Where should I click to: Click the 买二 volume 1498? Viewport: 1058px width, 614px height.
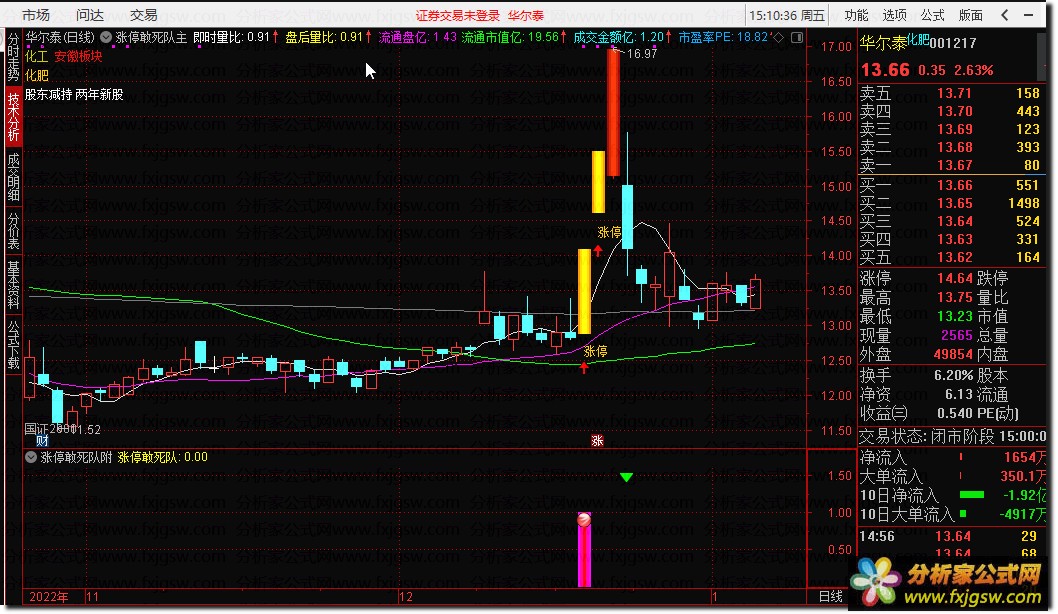1024,203
